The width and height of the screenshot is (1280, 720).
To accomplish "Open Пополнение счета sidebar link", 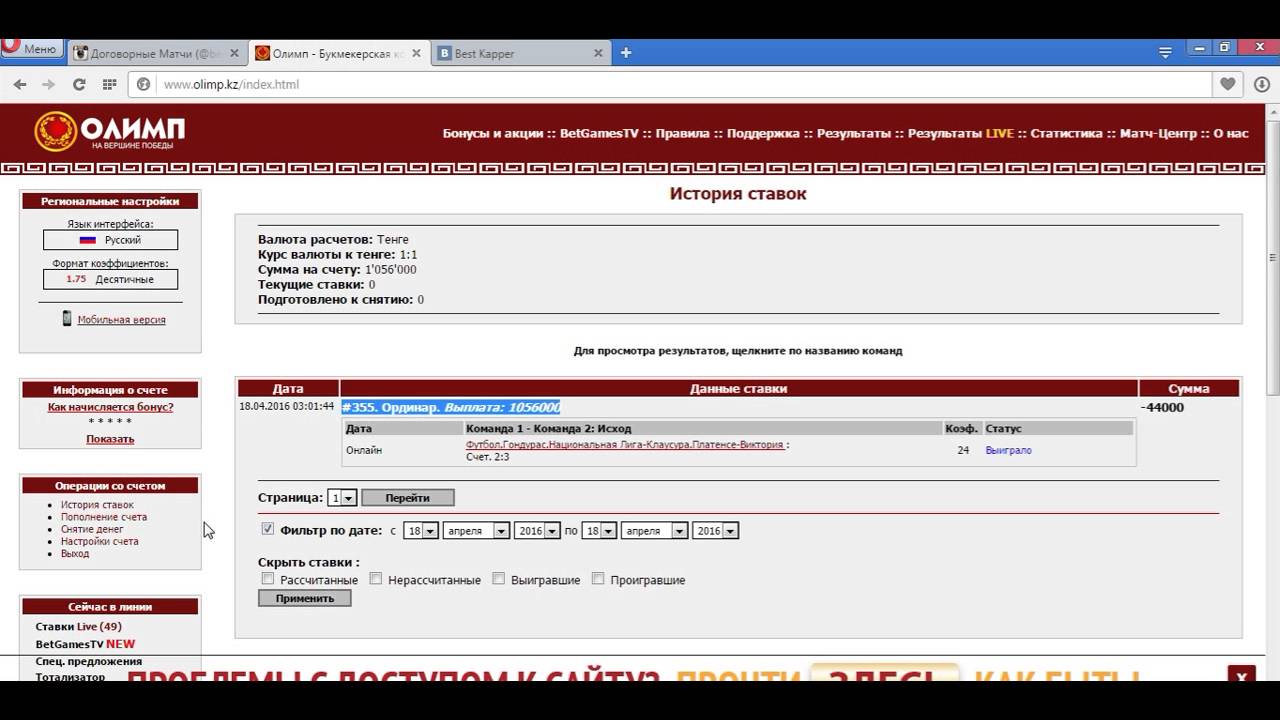I will point(104,517).
